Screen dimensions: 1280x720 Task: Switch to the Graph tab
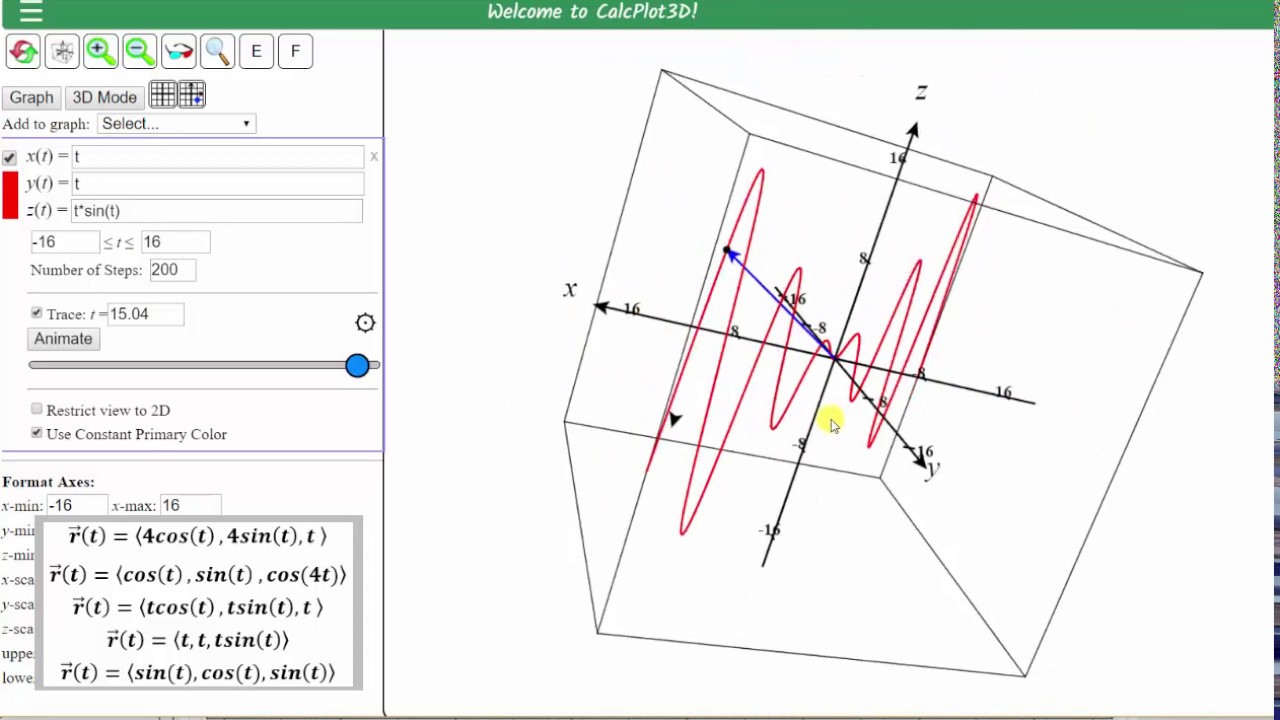click(31, 96)
